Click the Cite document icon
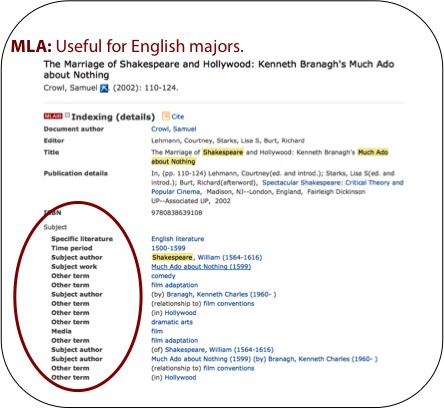 pyautogui.click(x=166, y=116)
